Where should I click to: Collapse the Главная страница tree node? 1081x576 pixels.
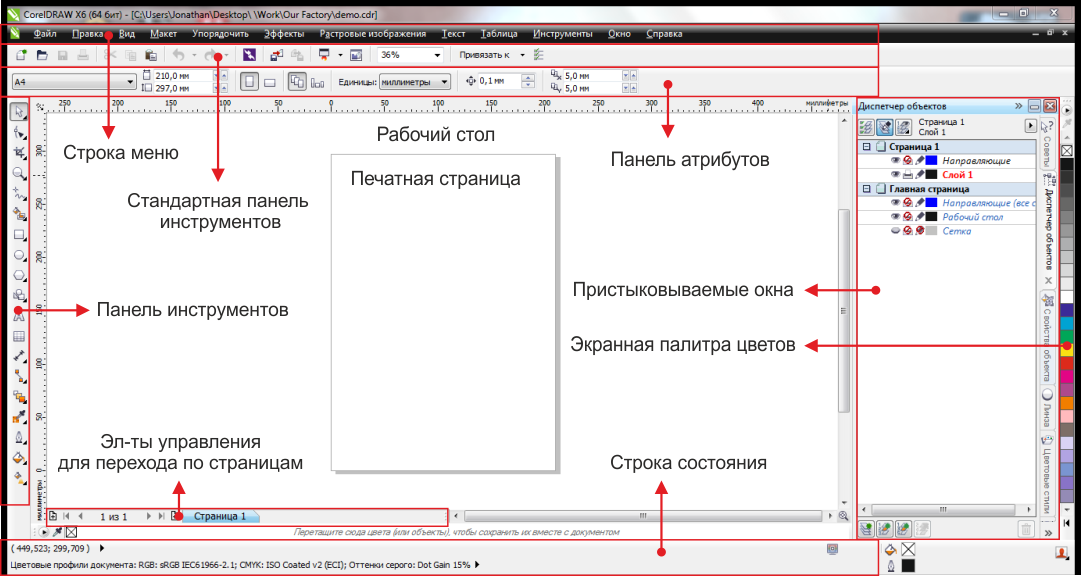[867, 188]
